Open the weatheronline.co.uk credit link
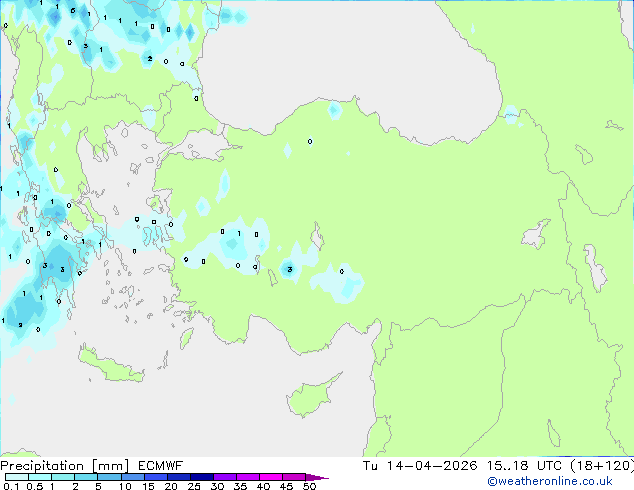Viewport: 634px width, 490px height. tap(550, 481)
